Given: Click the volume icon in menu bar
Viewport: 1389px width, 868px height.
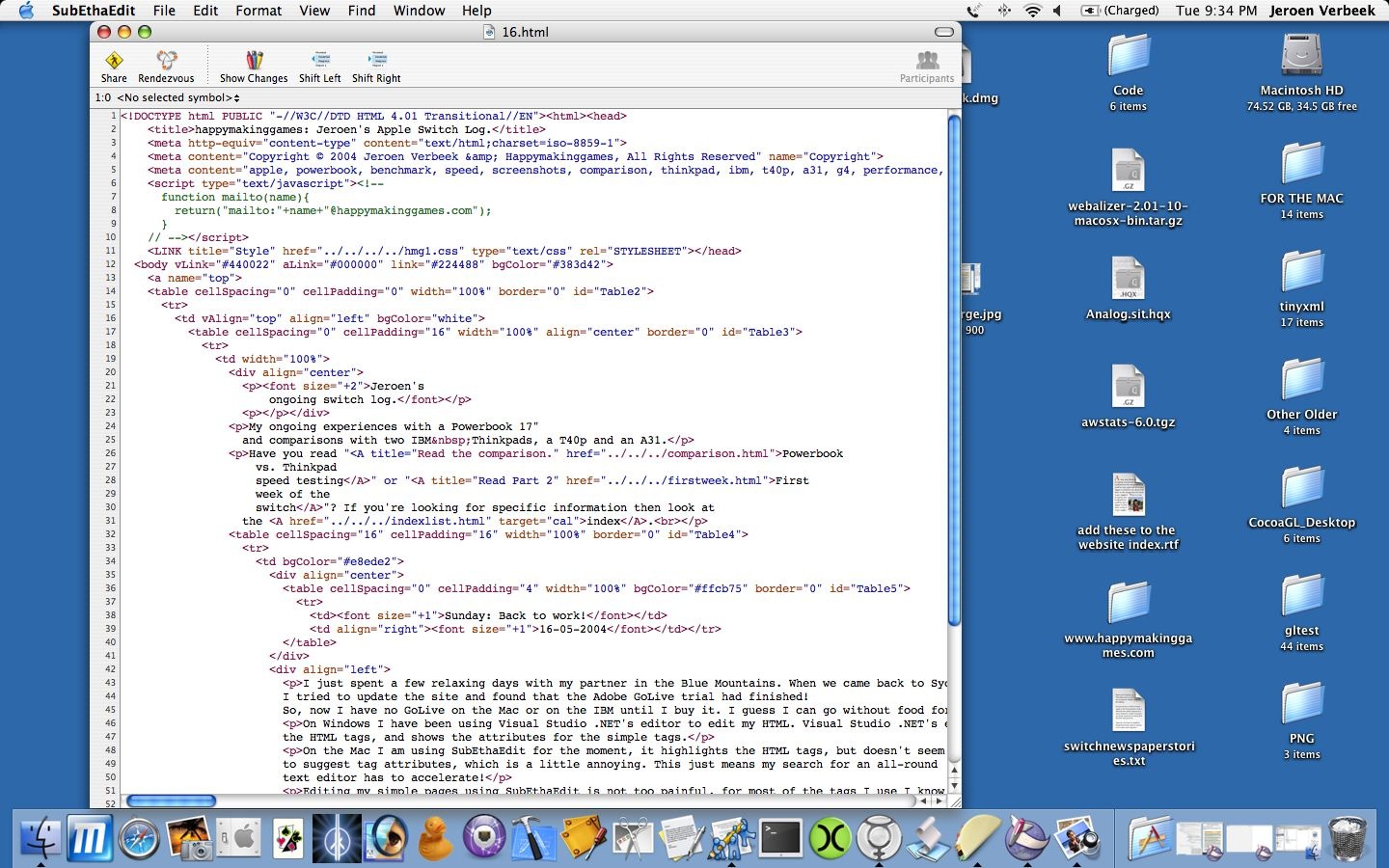Looking at the screenshot, I should tap(1057, 11).
